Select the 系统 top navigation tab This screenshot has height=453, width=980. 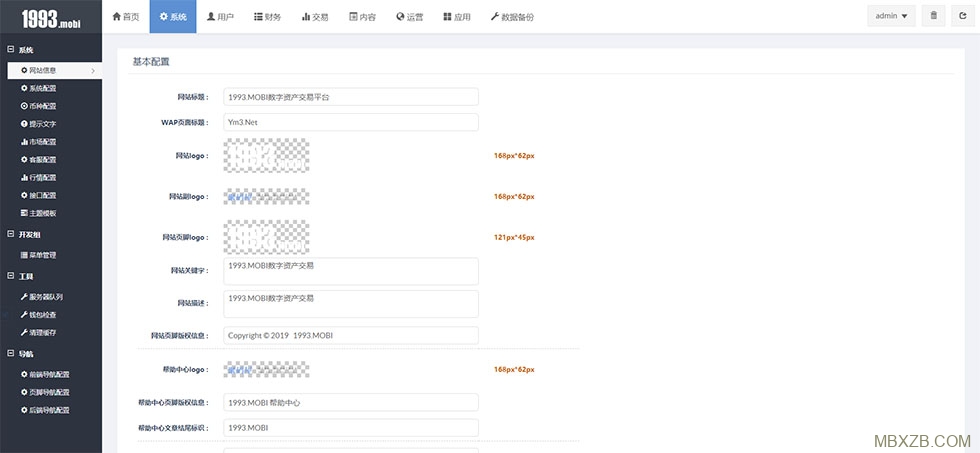pos(173,17)
